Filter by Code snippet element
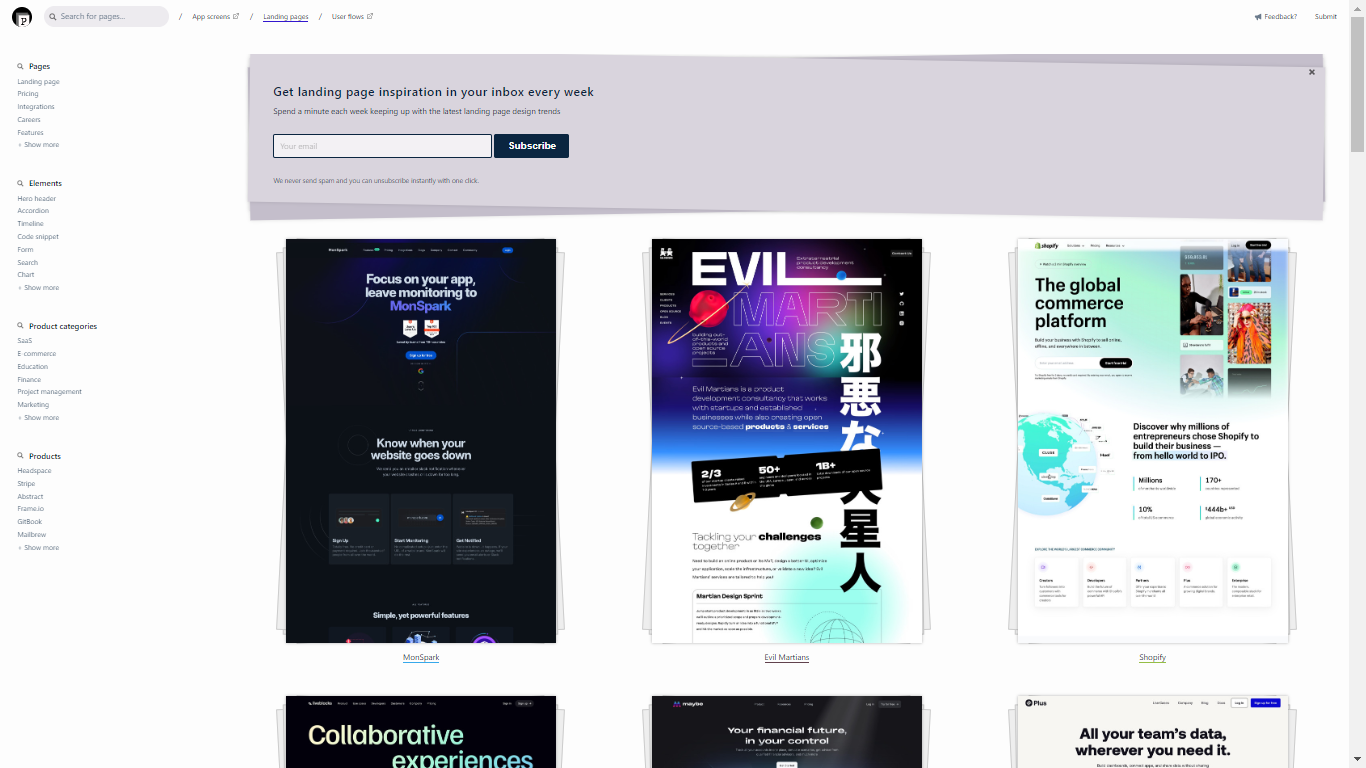The height and width of the screenshot is (768, 1366). [38, 237]
